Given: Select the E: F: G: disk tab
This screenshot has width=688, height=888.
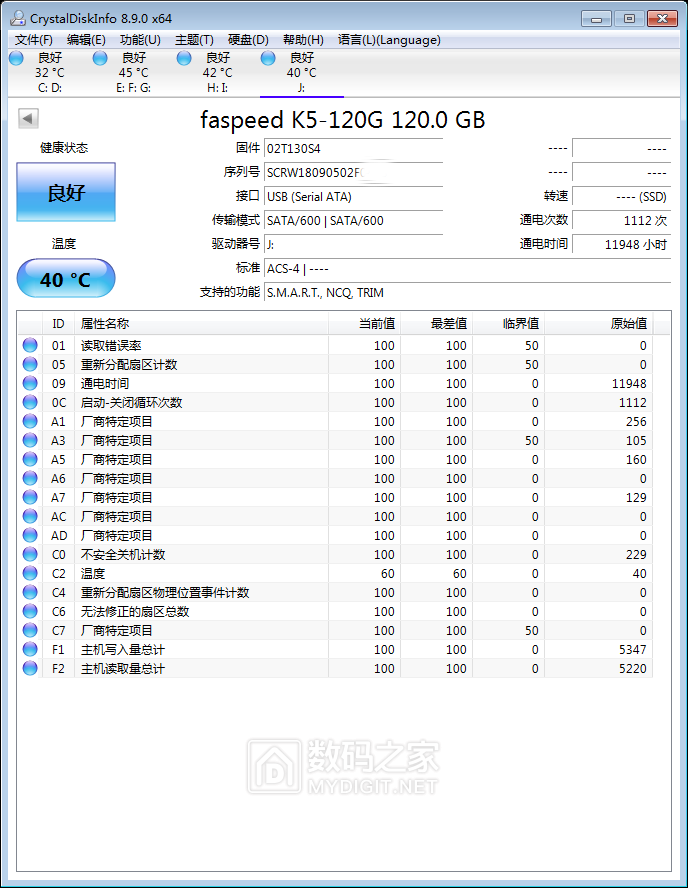Looking at the screenshot, I should pyautogui.click(x=134, y=72).
